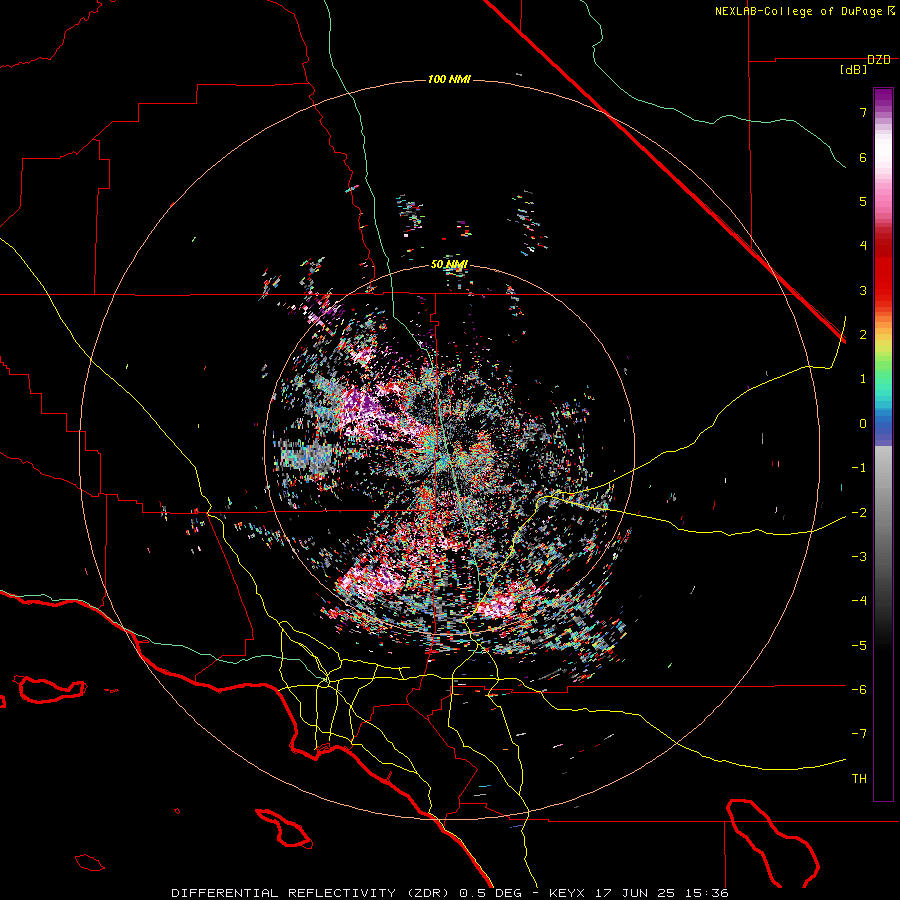Image resolution: width=900 pixels, height=900 pixels.
Task: Click the -3 tick on color scale
Action: tap(859, 557)
